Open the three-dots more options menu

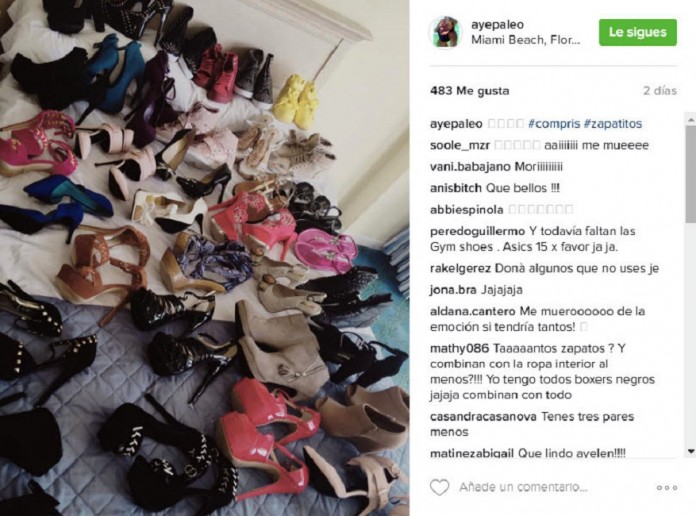click(x=667, y=488)
